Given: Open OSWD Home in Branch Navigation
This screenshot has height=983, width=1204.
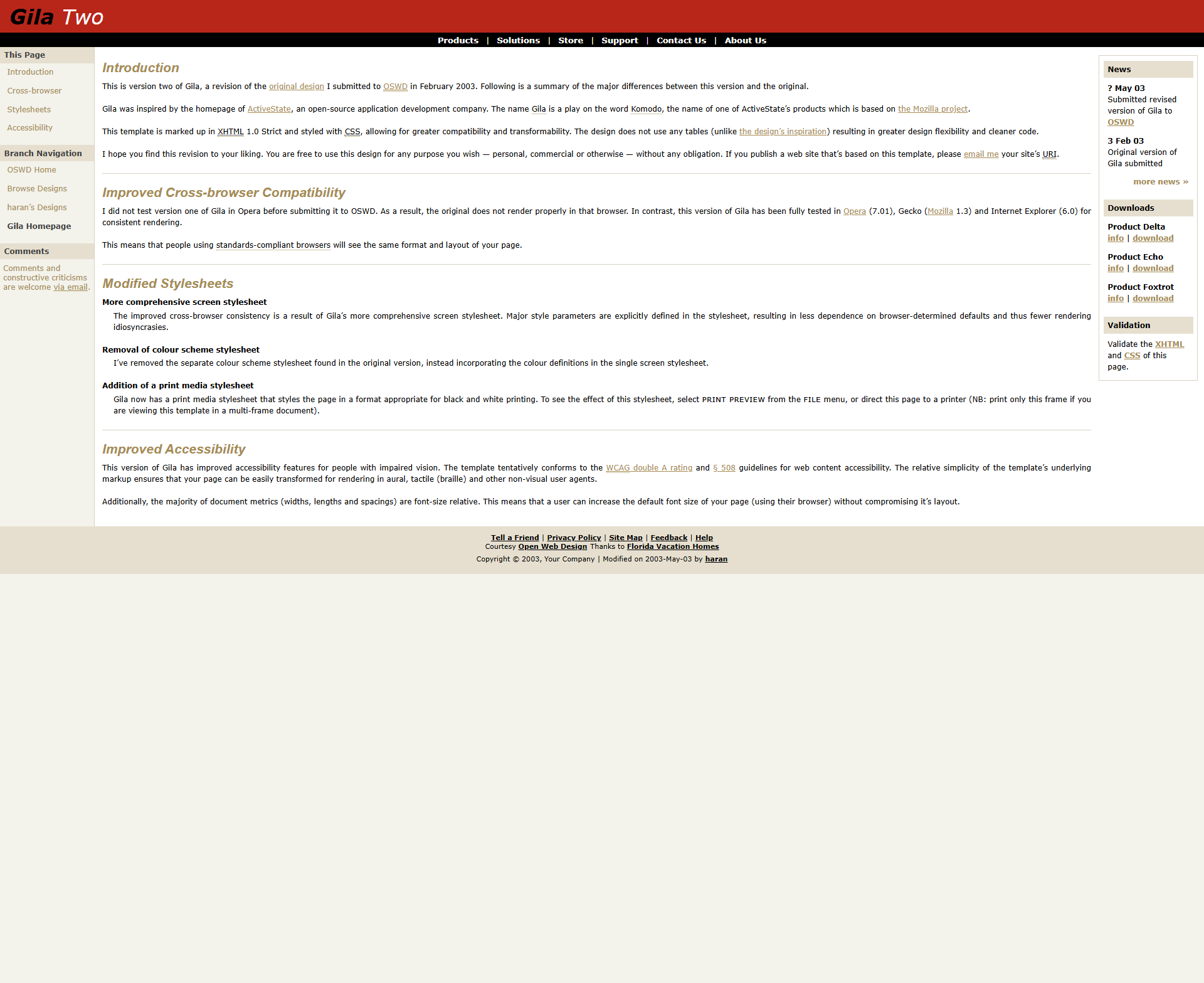Looking at the screenshot, I should (31, 170).
